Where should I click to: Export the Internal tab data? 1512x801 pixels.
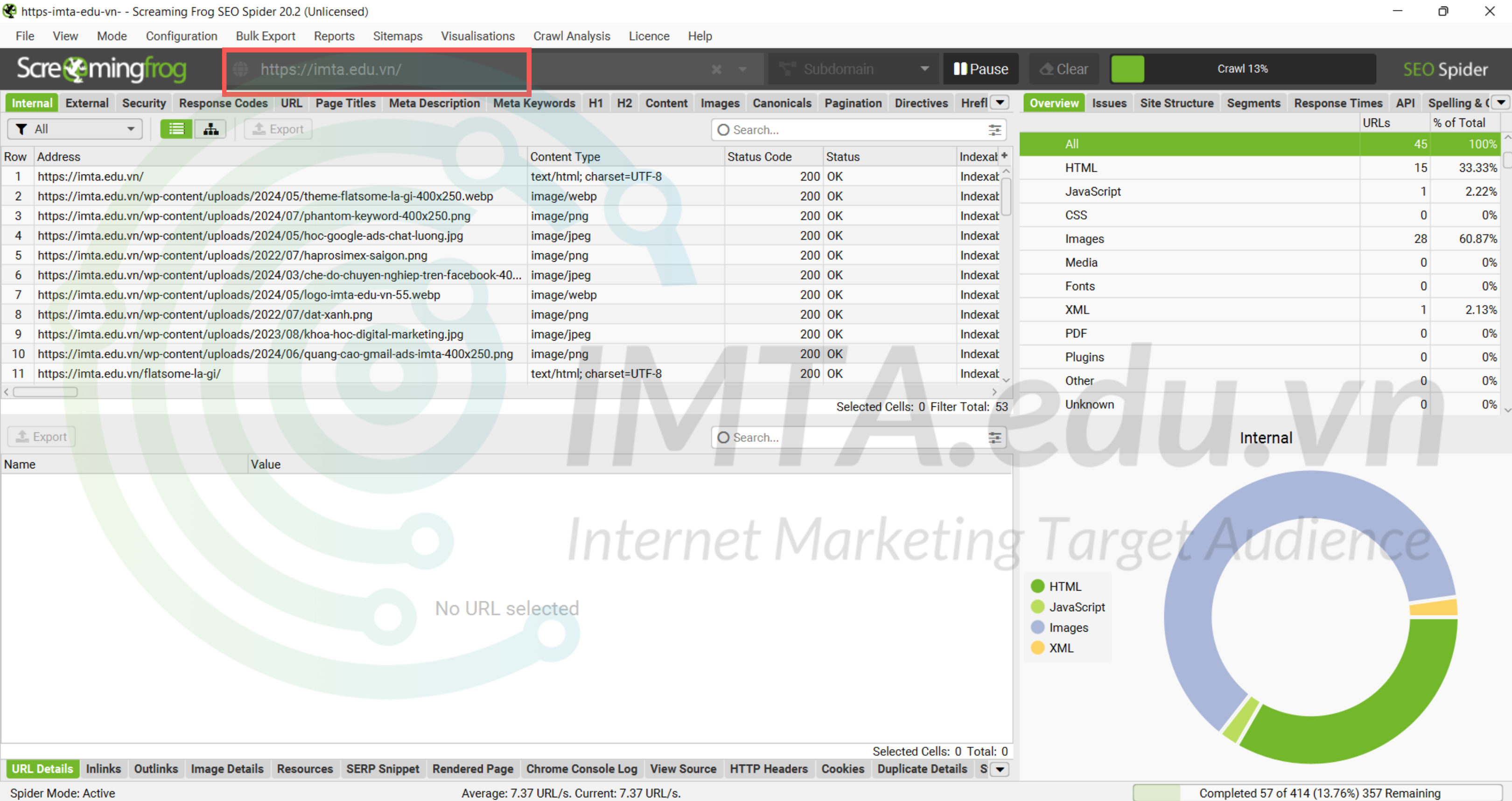tap(278, 129)
